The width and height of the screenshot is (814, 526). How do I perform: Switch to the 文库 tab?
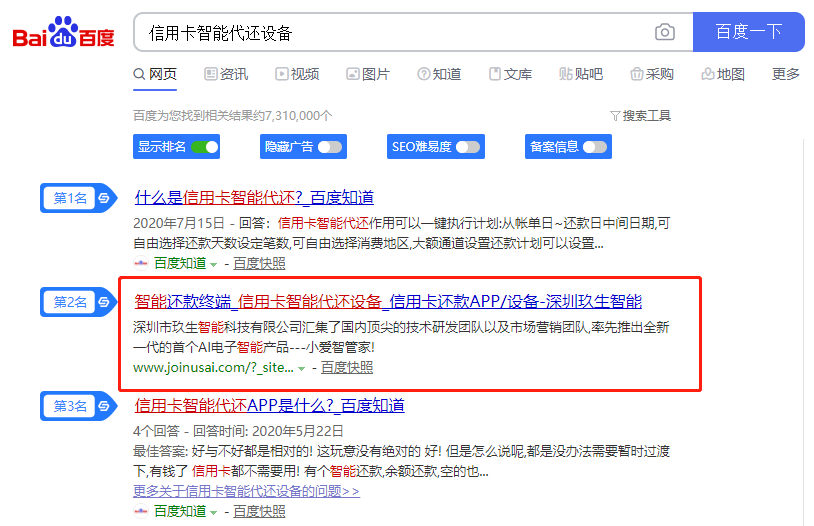(x=510, y=74)
